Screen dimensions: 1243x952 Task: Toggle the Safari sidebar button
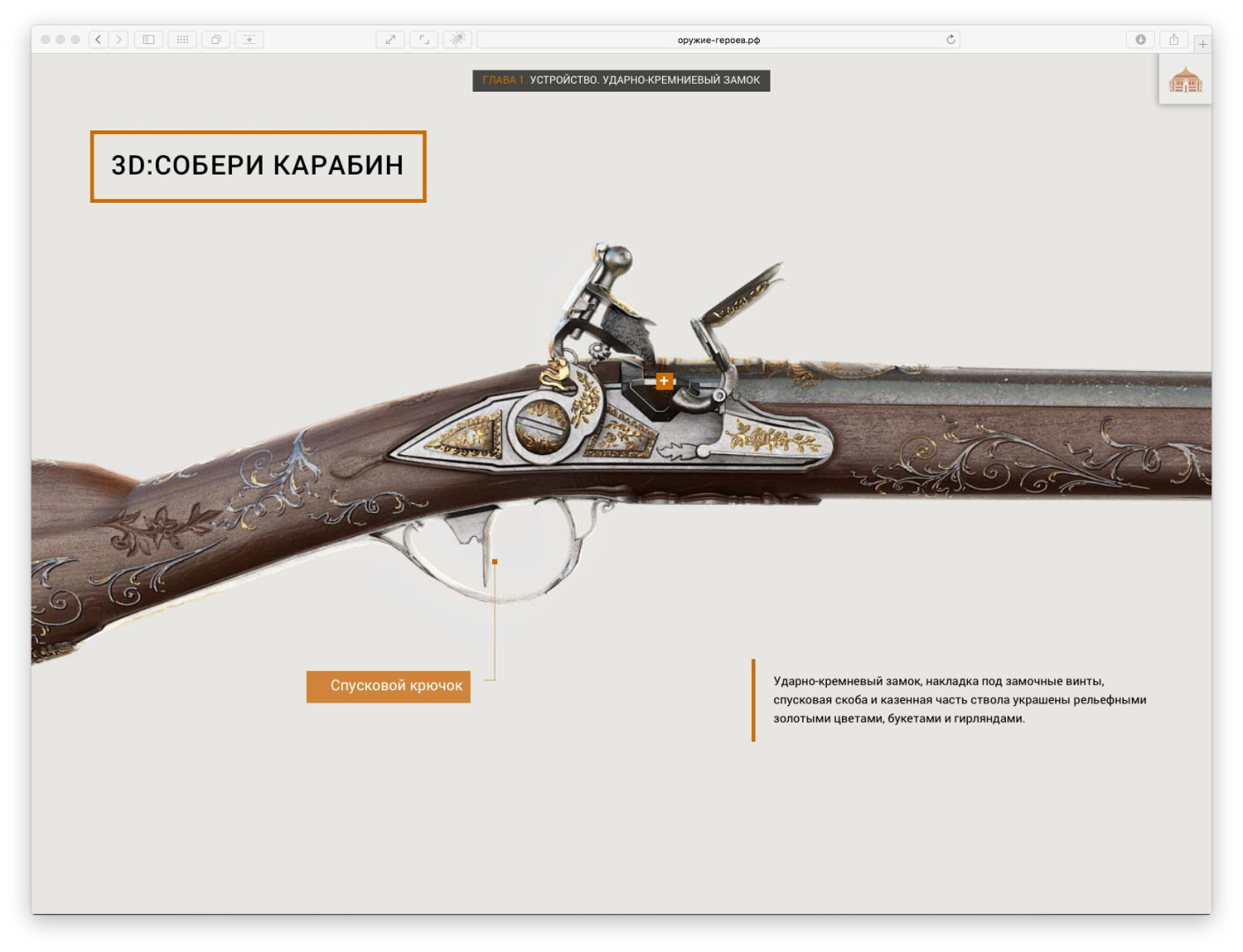[x=148, y=40]
